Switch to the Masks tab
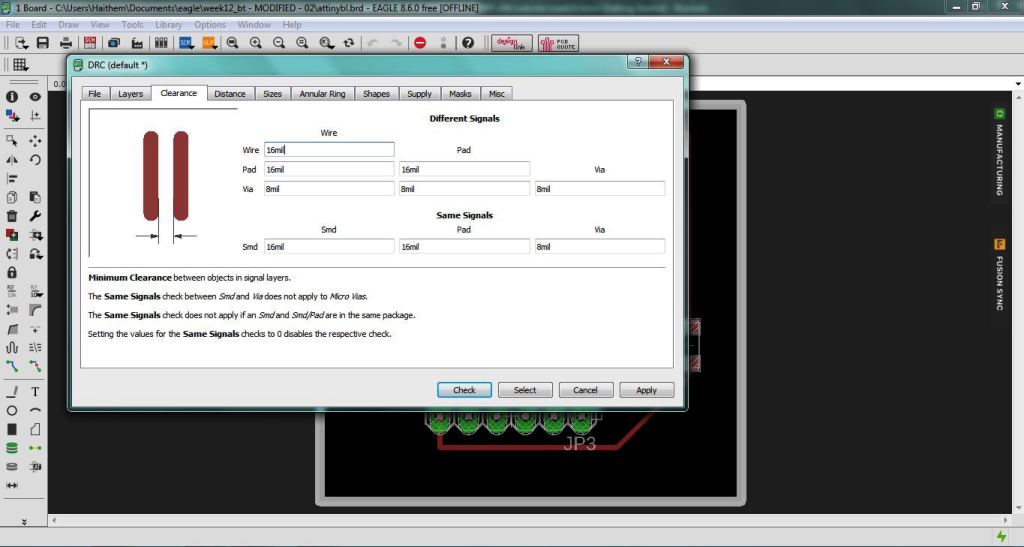The height and width of the screenshot is (547, 1024). click(x=460, y=93)
